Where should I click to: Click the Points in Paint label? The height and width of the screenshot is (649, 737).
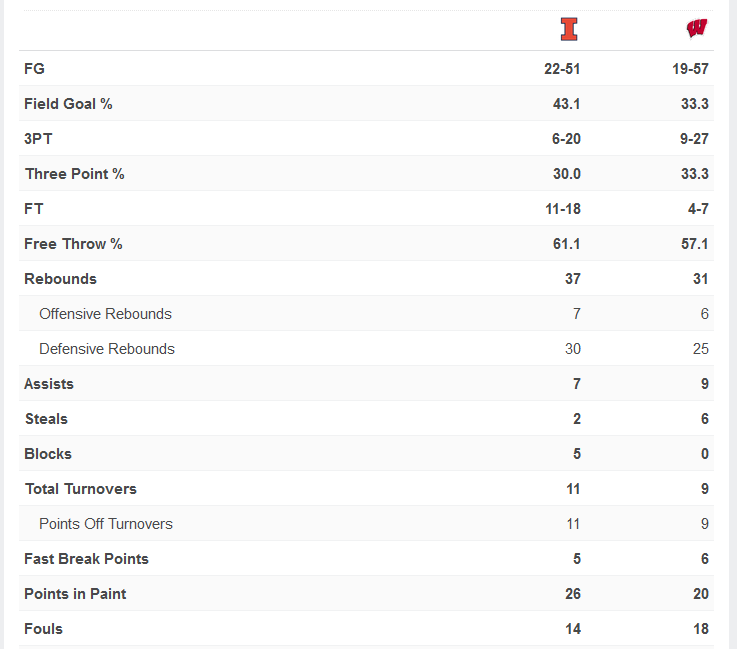(x=75, y=594)
